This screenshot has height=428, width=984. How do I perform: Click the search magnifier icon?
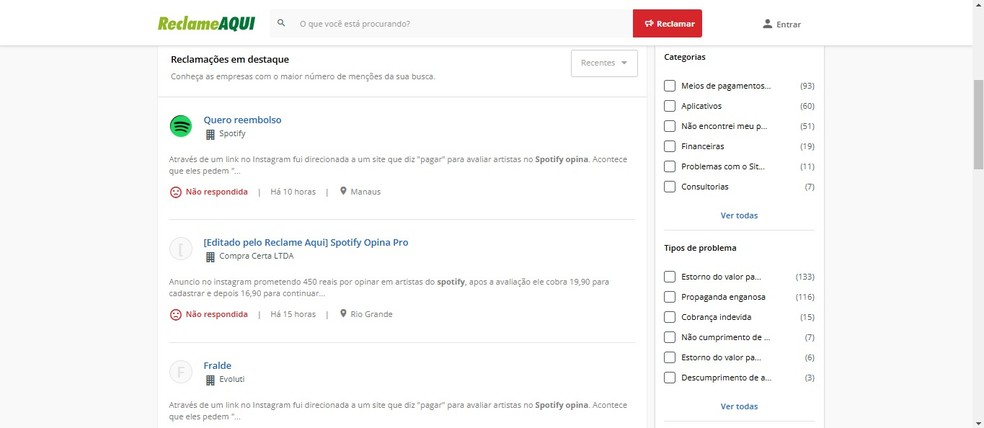[281, 23]
